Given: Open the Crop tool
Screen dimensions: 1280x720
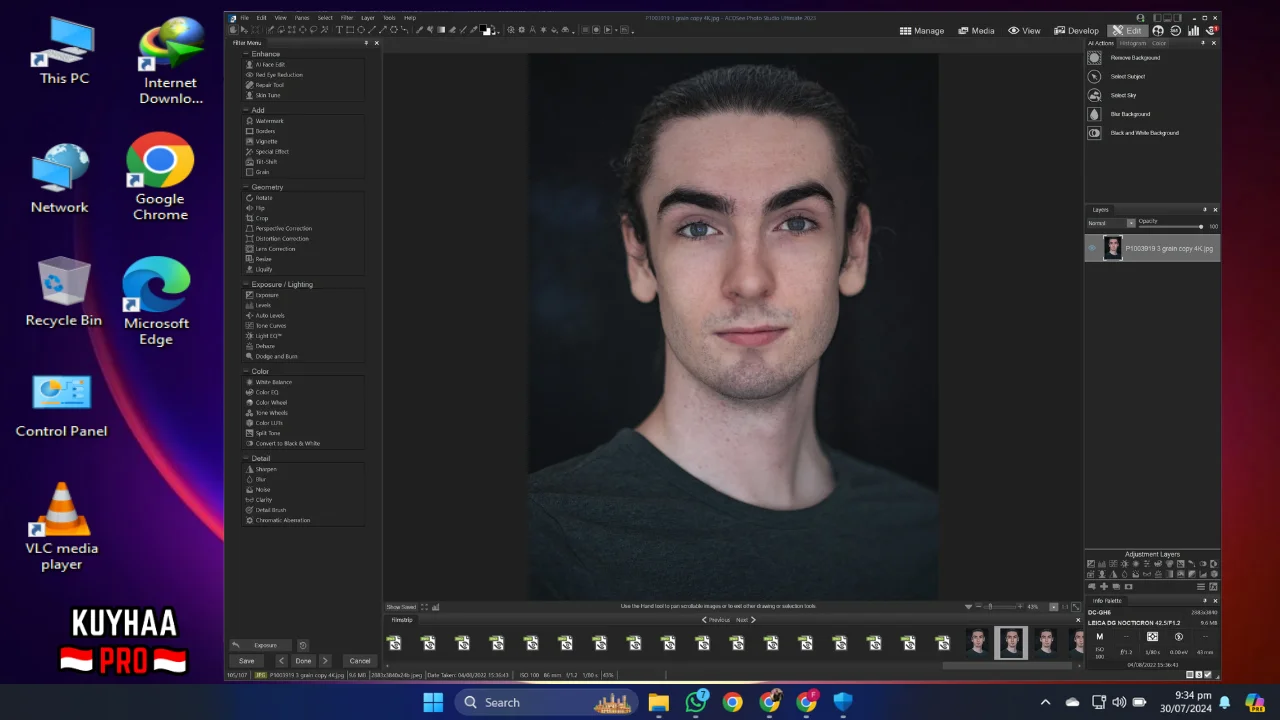Looking at the screenshot, I should tap(261, 218).
